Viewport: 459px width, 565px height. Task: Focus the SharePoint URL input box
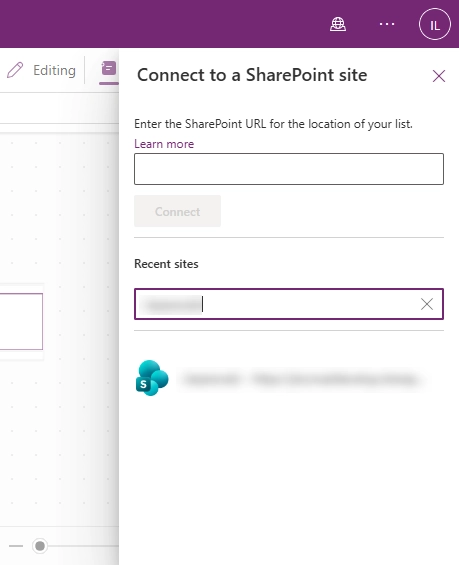pyautogui.click(x=289, y=169)
